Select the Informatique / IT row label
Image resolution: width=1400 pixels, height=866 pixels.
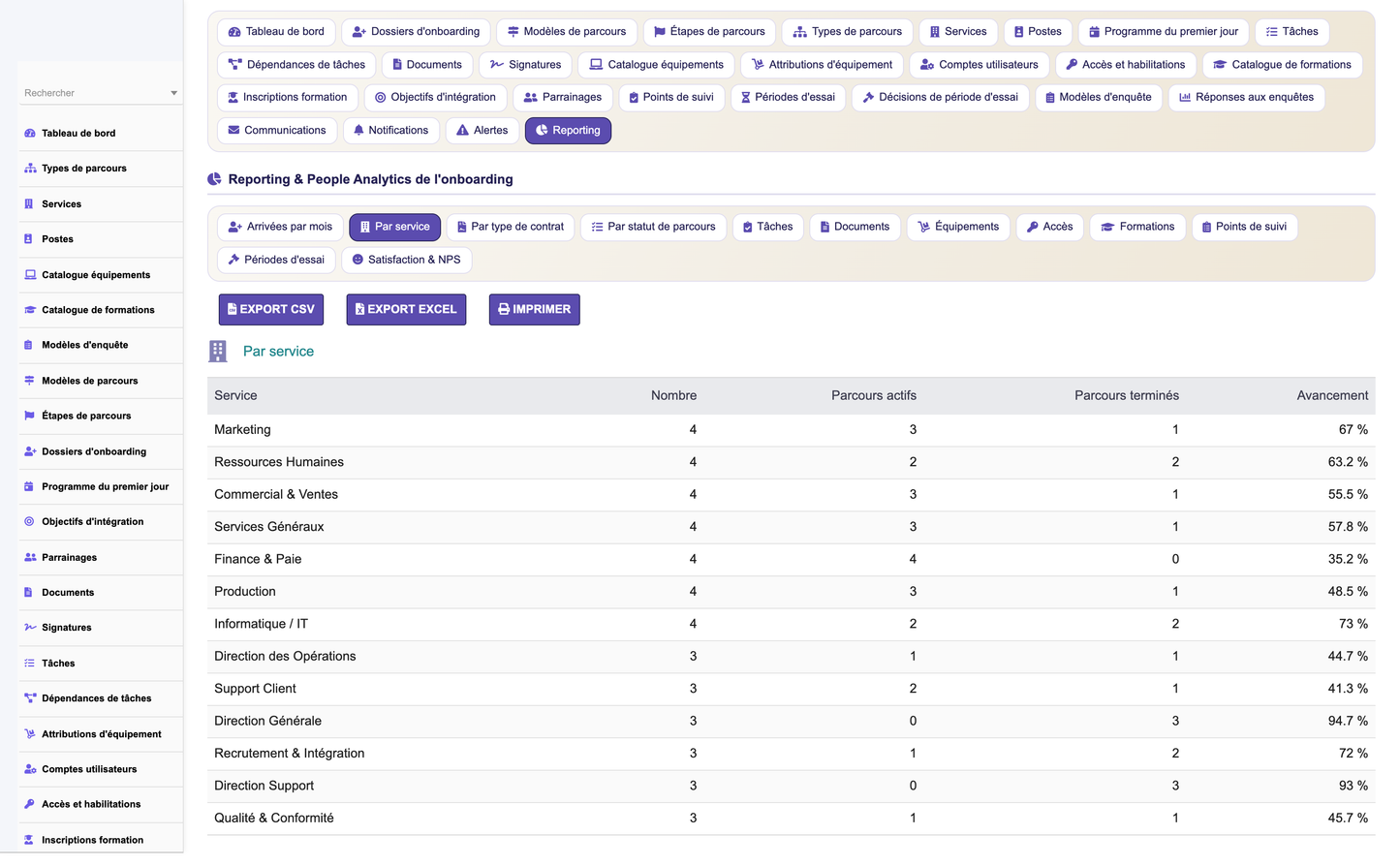261,624
